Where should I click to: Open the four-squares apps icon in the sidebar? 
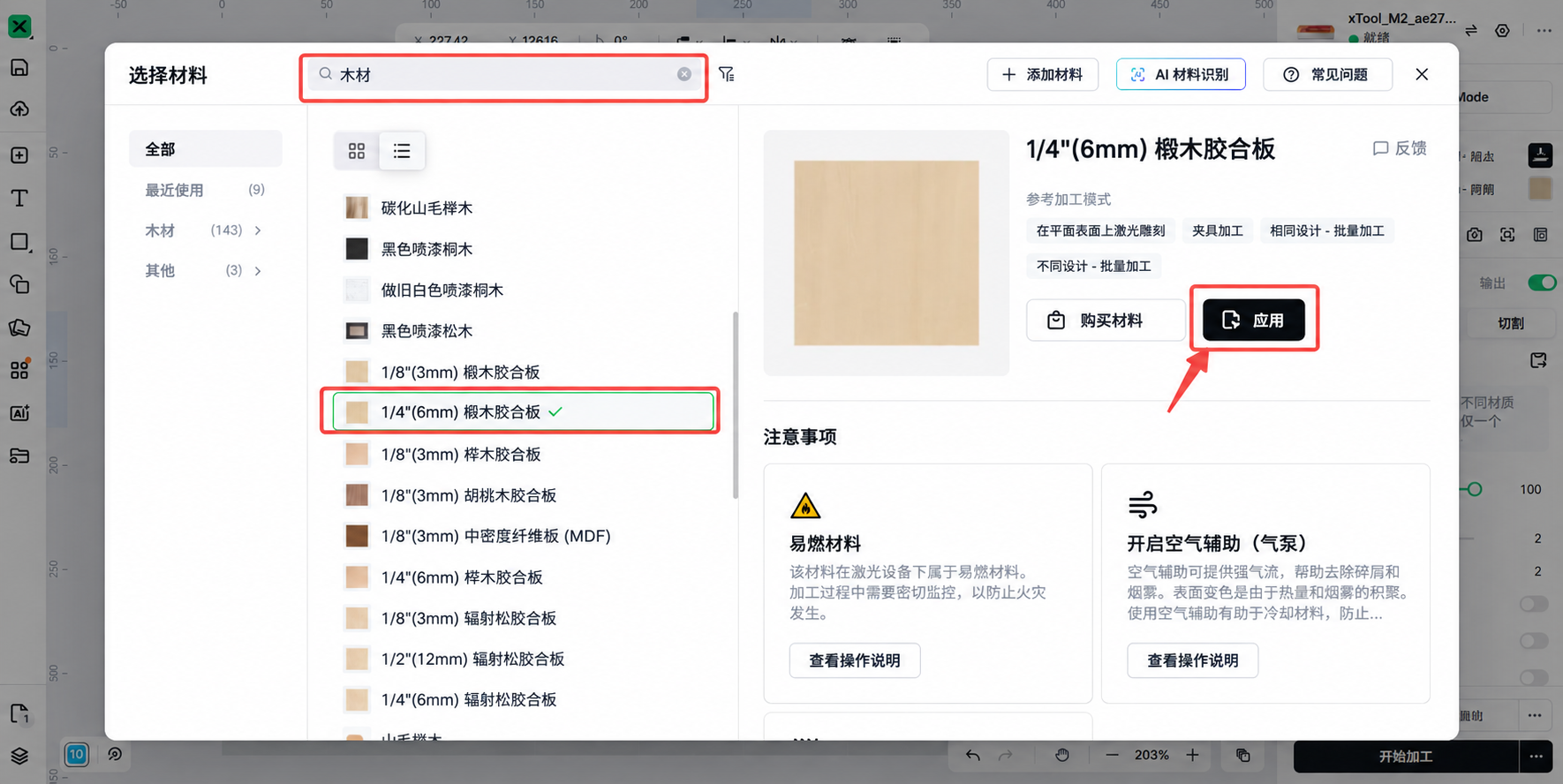[x=19, y=369]
